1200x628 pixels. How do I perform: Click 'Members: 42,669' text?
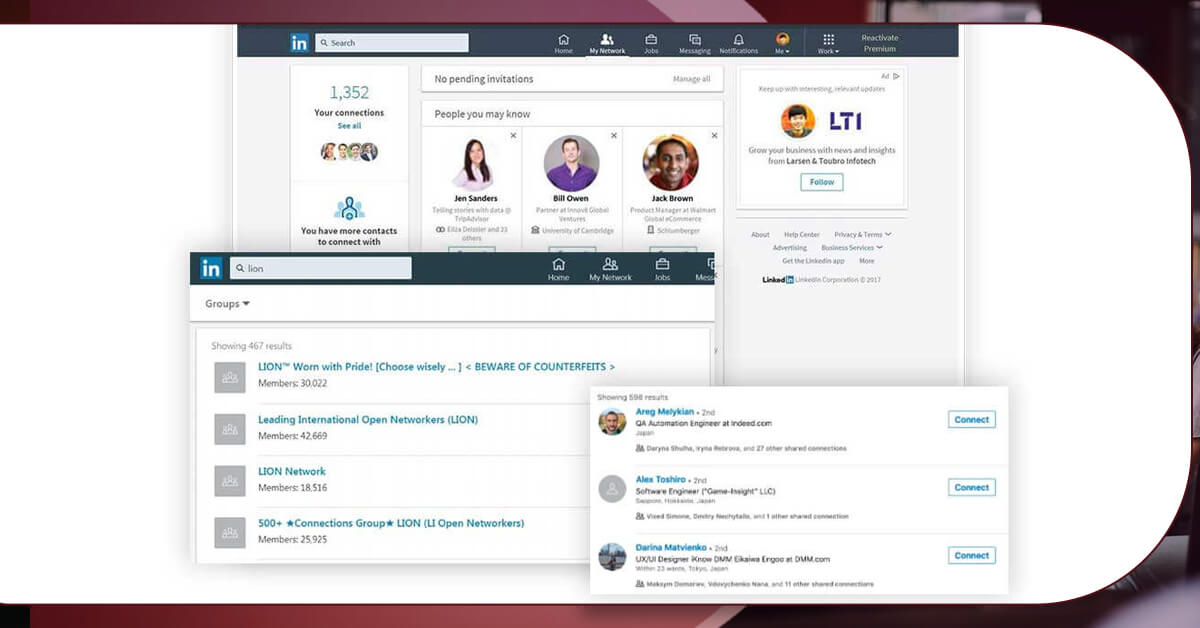tap(292, 436)
